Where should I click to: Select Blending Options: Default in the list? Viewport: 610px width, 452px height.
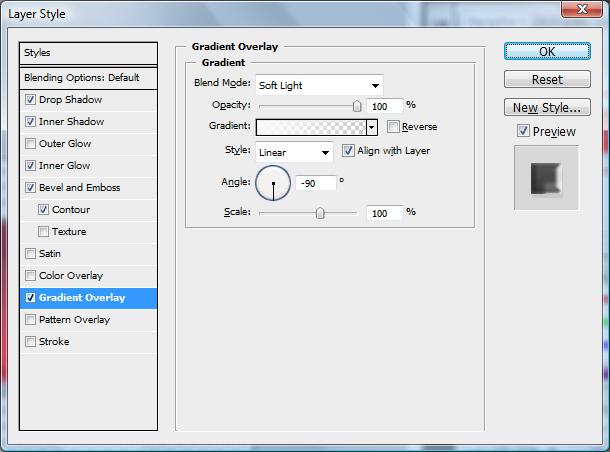point(89,78)
